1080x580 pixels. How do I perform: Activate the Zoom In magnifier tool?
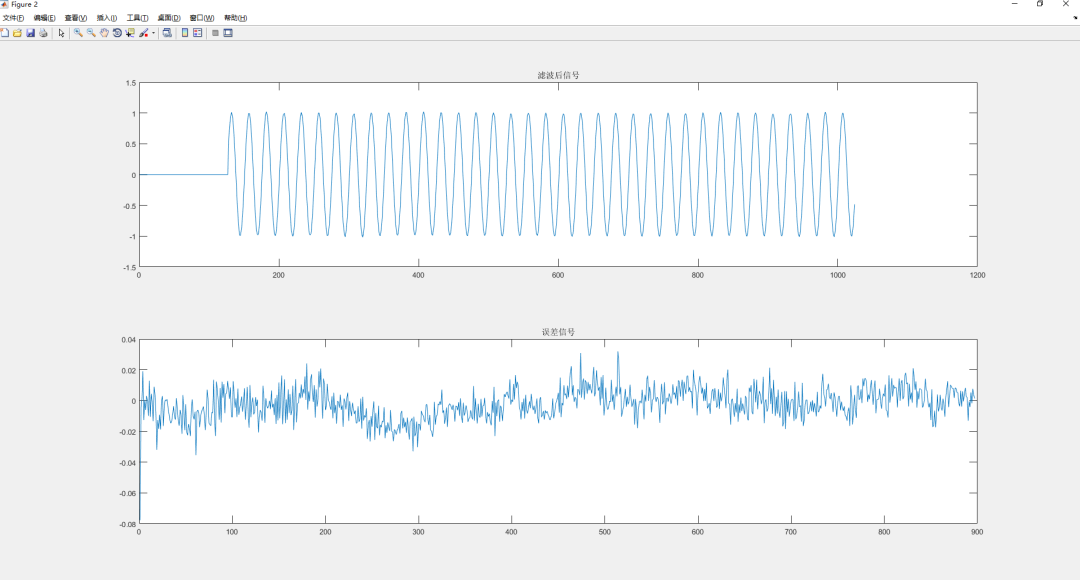point(78,32)
